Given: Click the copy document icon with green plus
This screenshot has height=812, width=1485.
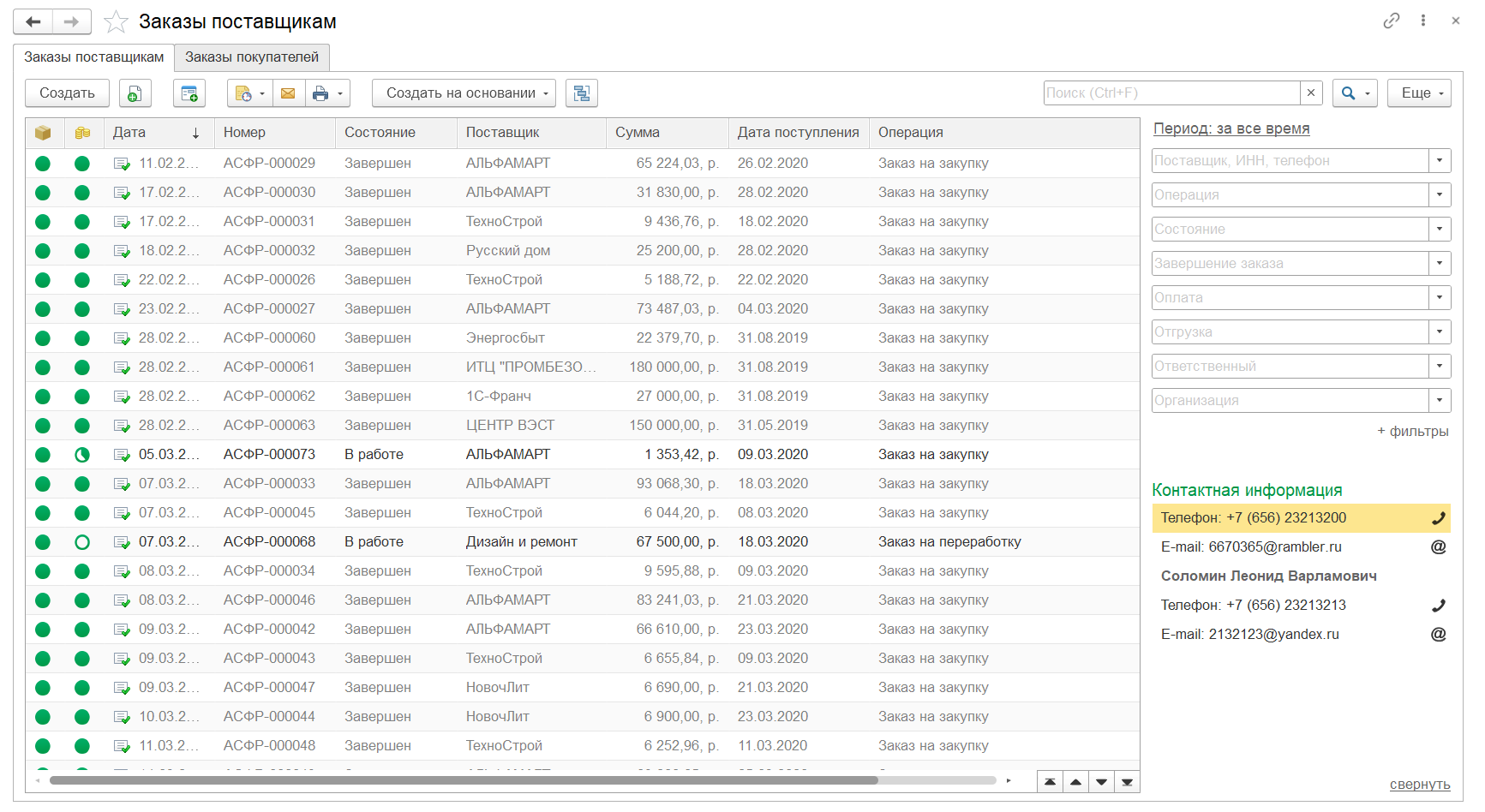Looking at the screenshot, I should [135, 93].
